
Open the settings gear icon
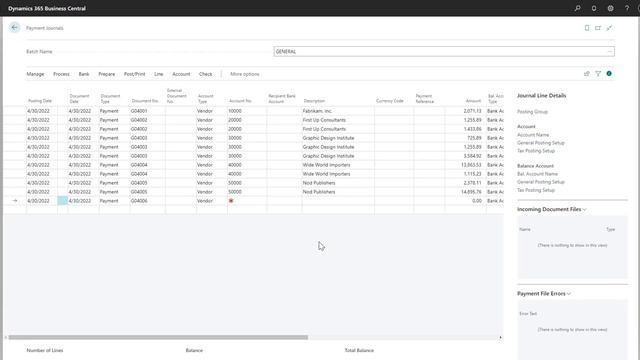[610, 8]
